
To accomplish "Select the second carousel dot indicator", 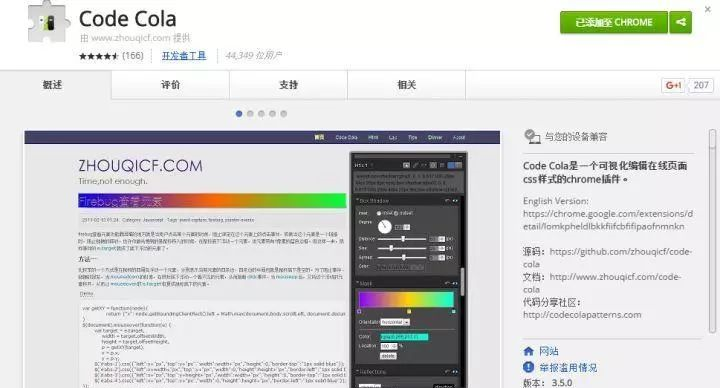I will pyautogui.click(x=250, y=113).
